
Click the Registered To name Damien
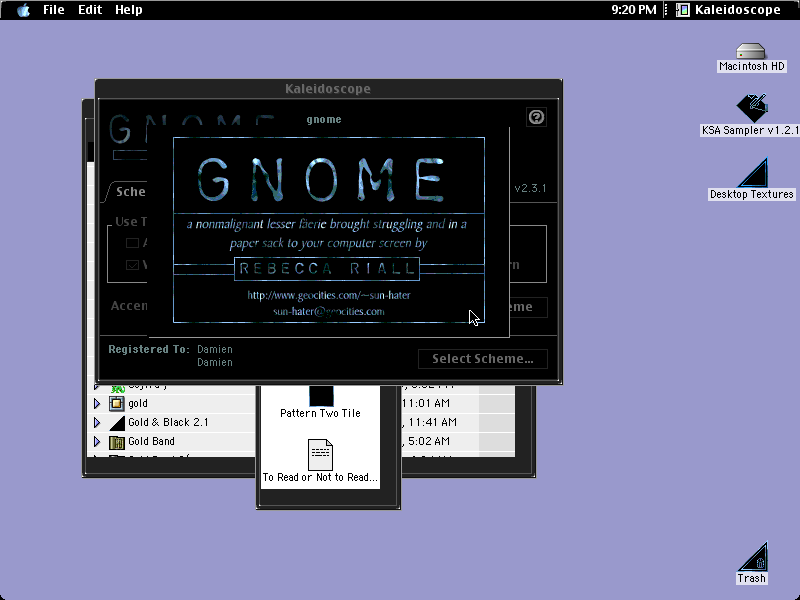215,349
